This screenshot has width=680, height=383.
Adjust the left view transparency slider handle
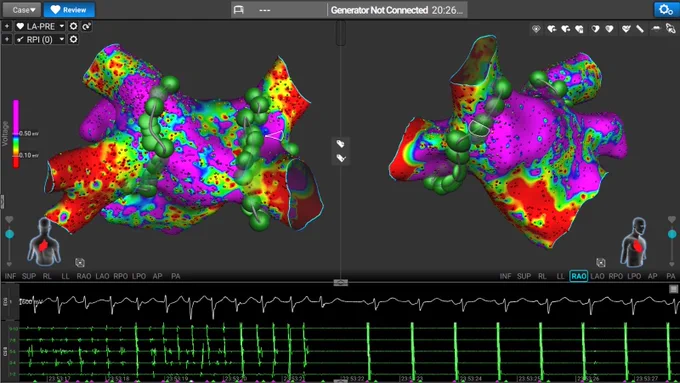pyautogui.click(x=9, y=234)
